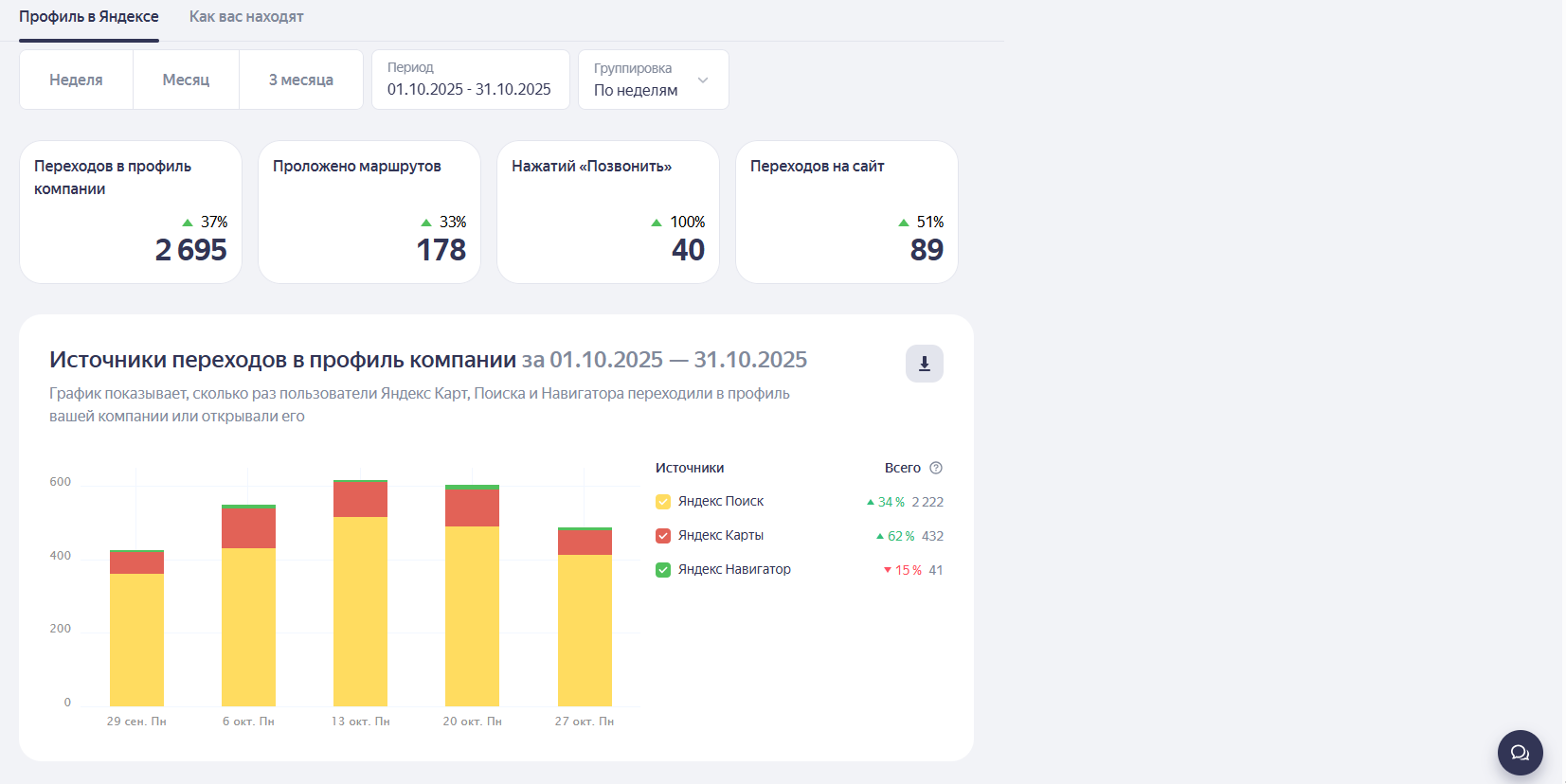The image size is (1566, 784).
Task: Click the 6 окт. bar in the chart
Action: pyautogui.click(x=248, y=605)
